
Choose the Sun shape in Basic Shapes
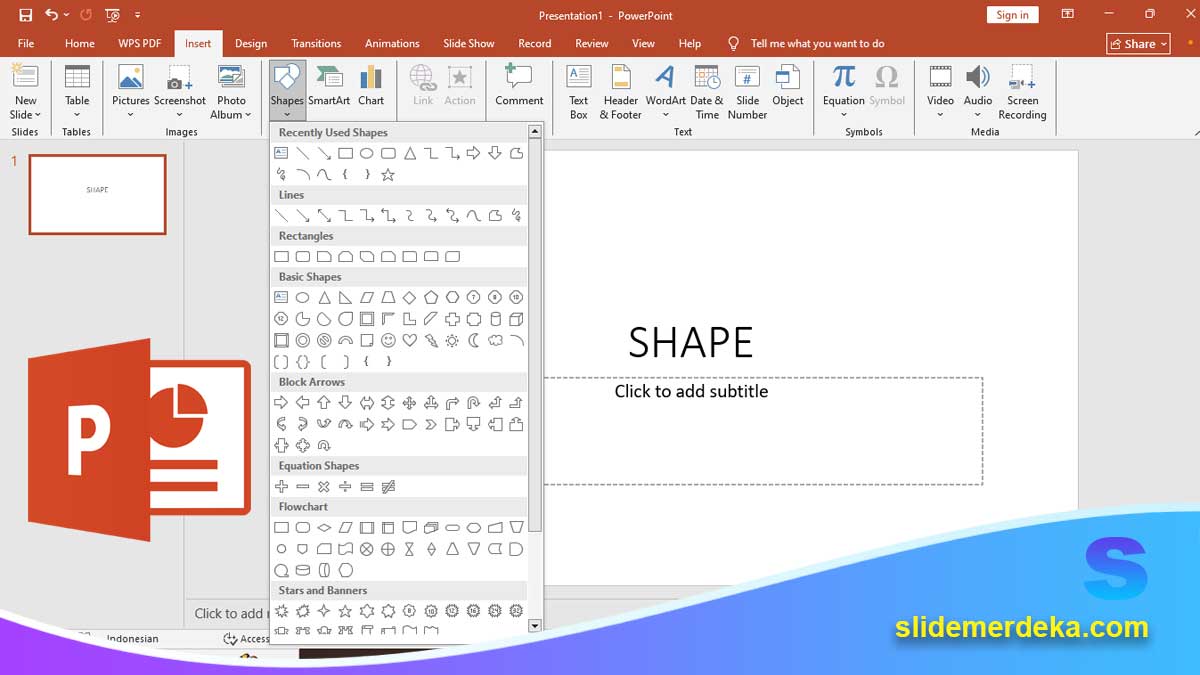coord(452,341)
